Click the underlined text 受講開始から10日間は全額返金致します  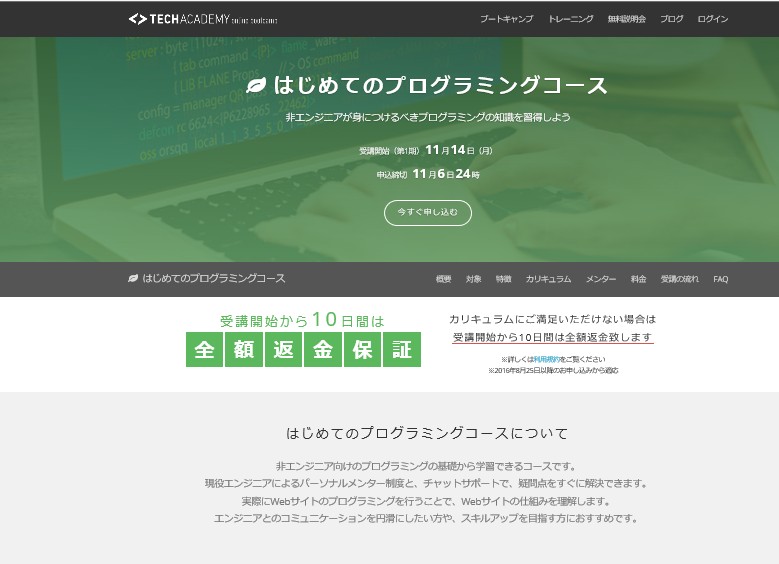coord(552,337)
